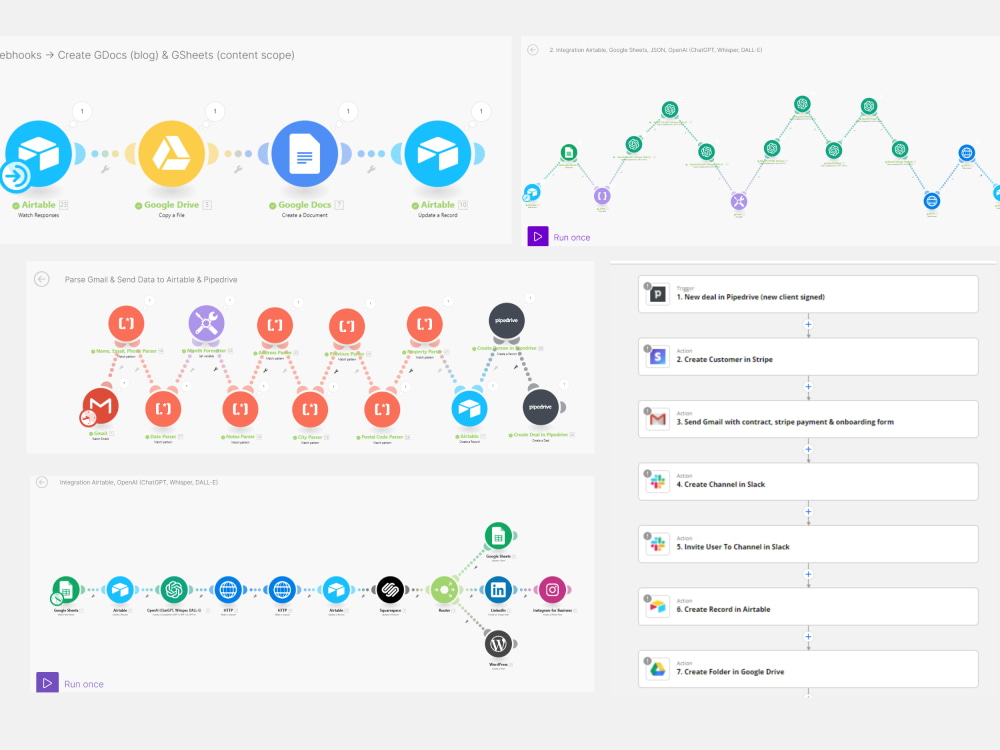
Task: Select Google Sheets module on router's upper branch
Action: point(498,536)
